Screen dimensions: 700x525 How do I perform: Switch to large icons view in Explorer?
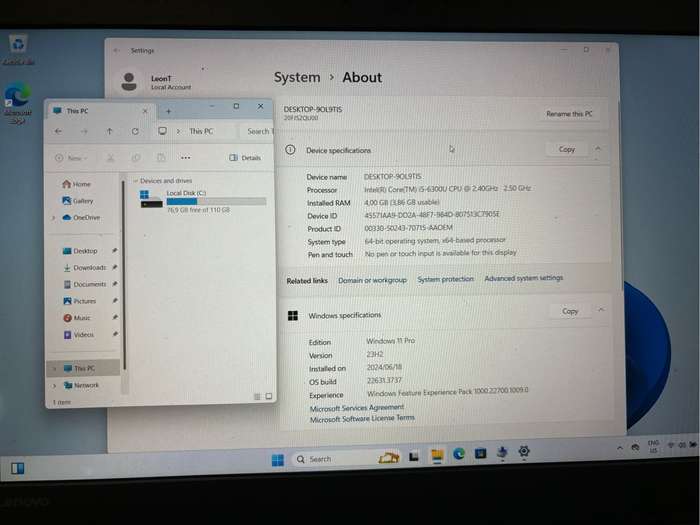269,396
